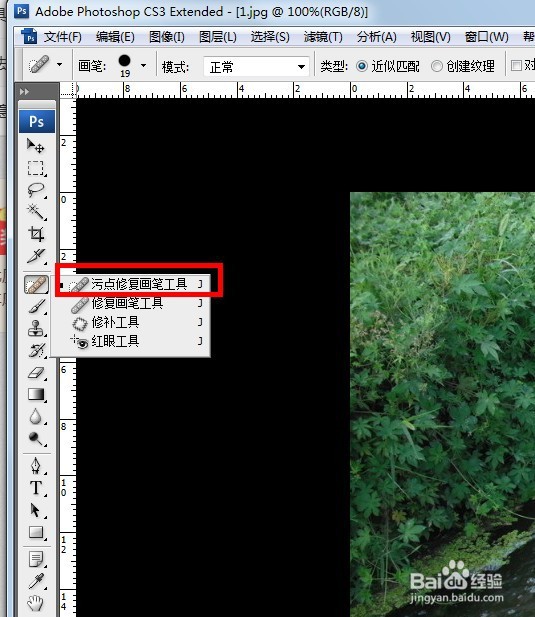The image size is (535, 617).
Task: Open the 图层(L) menu
Action: pyautogui.click(x=218, y=37)
